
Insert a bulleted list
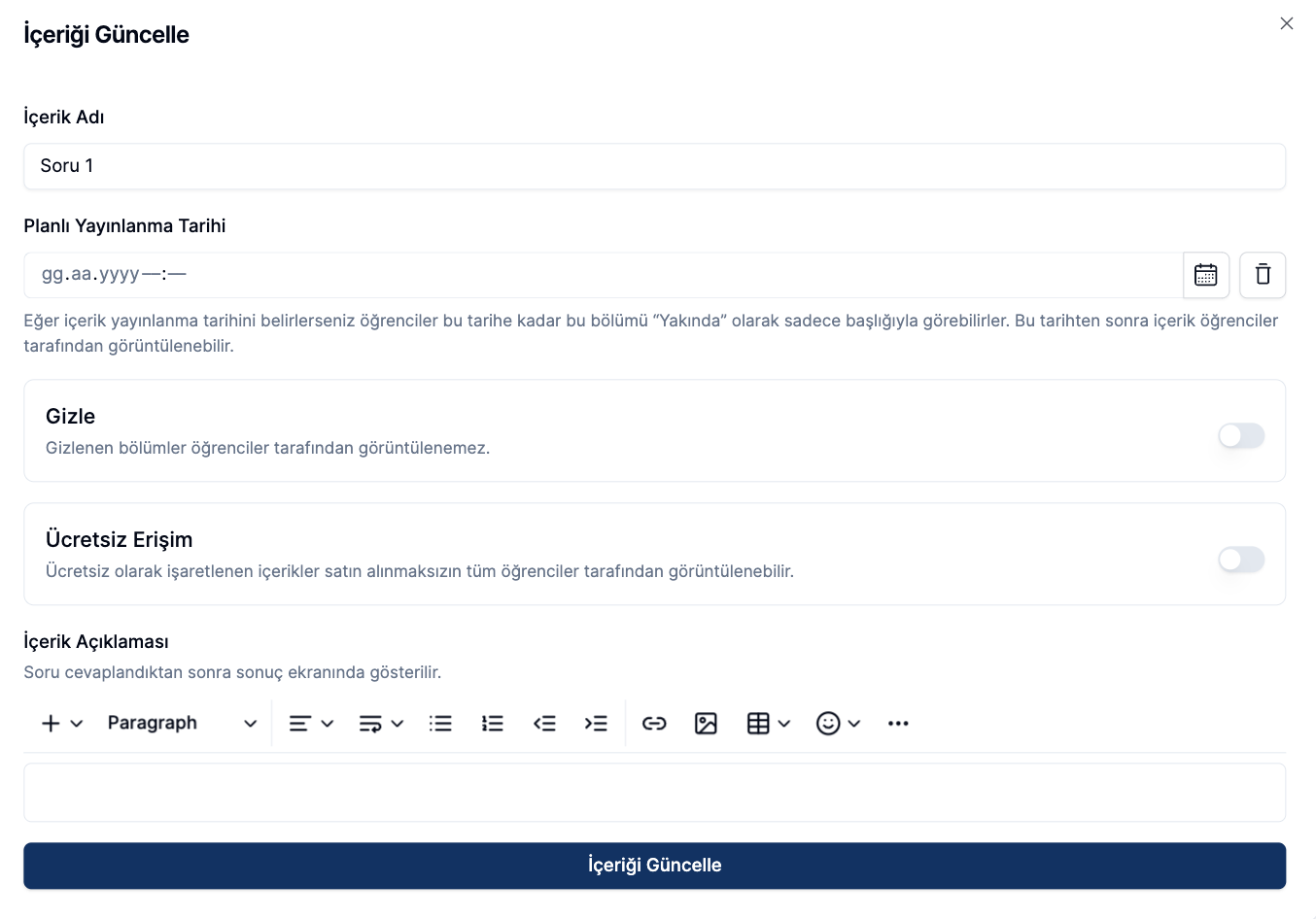tap(441, 723)
